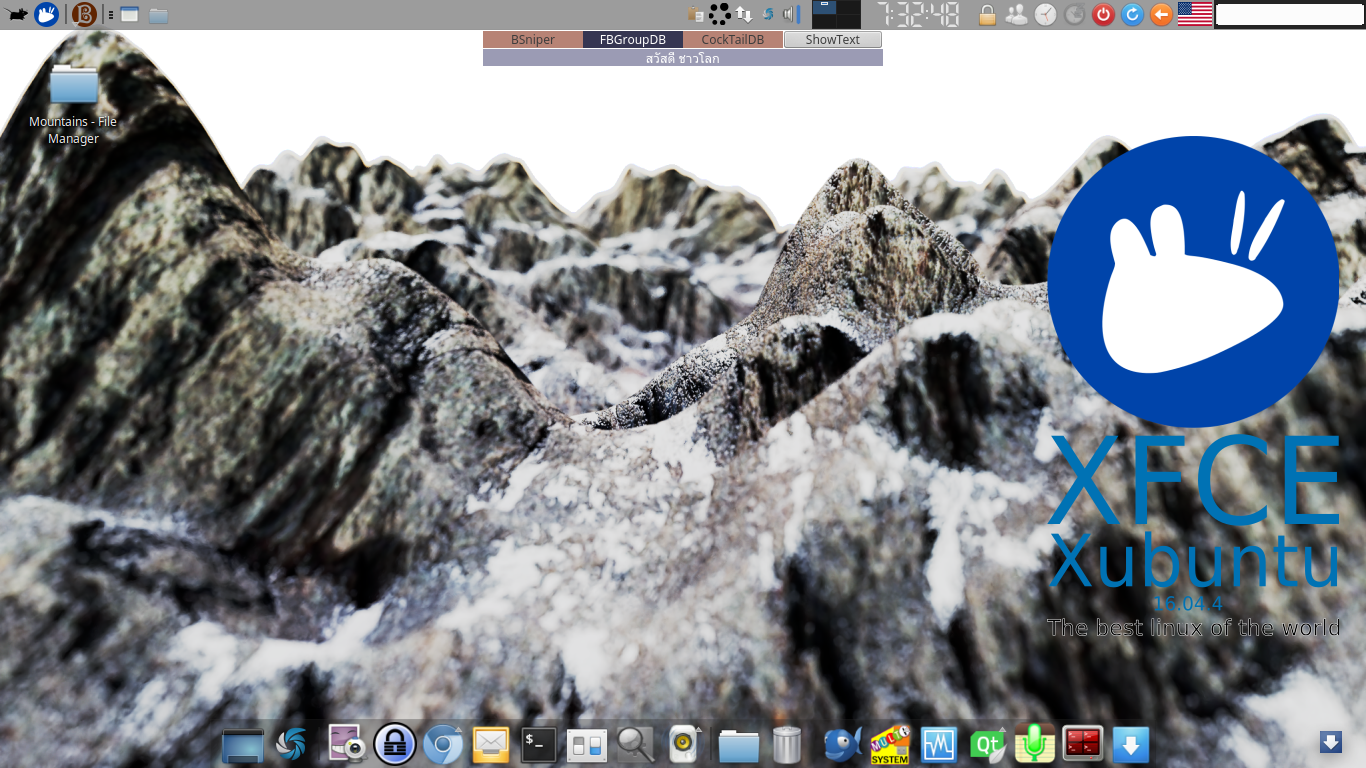Open the trash can in dock

pos(787,745)
